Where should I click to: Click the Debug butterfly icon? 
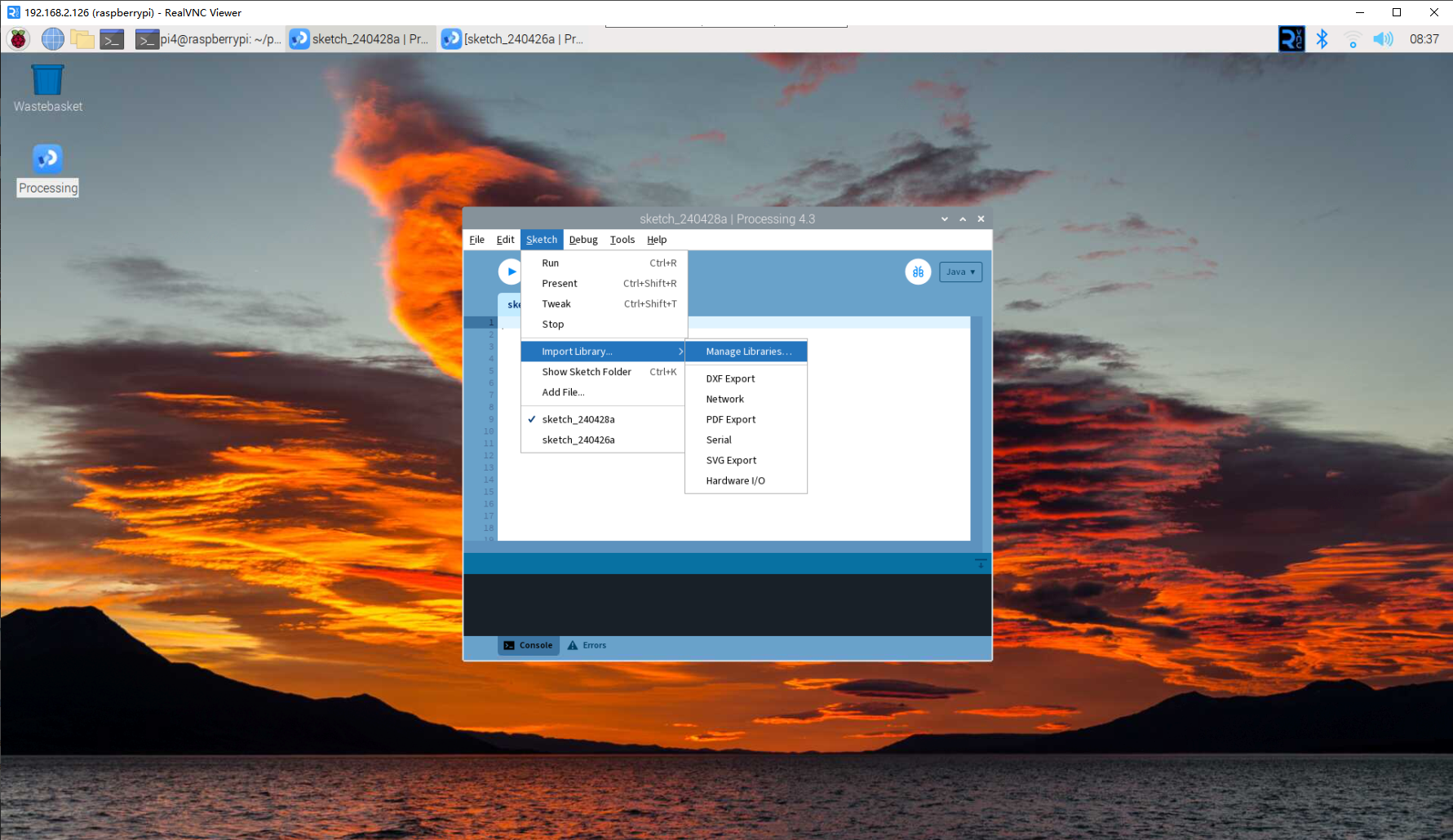(x=918, y=272)
